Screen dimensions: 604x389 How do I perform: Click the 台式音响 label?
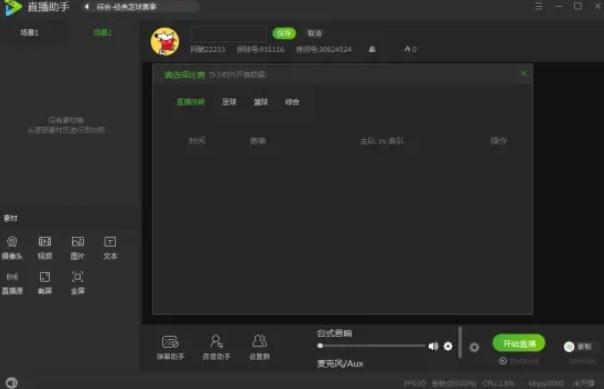click(x=334, y=333)
